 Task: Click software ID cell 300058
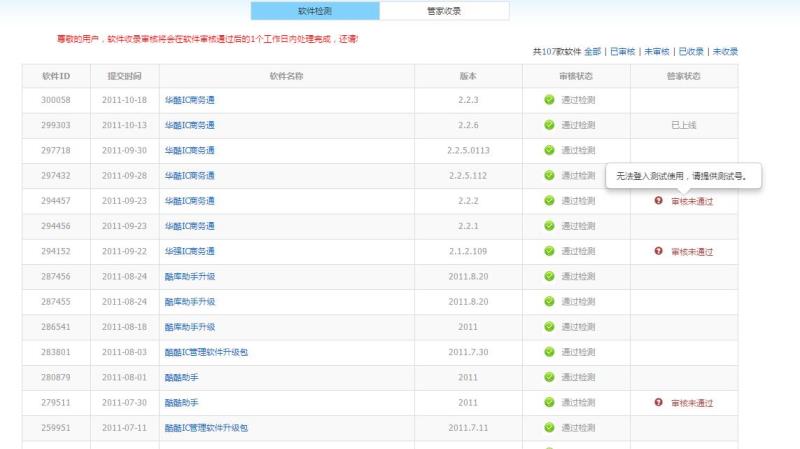tap(56, 100)
